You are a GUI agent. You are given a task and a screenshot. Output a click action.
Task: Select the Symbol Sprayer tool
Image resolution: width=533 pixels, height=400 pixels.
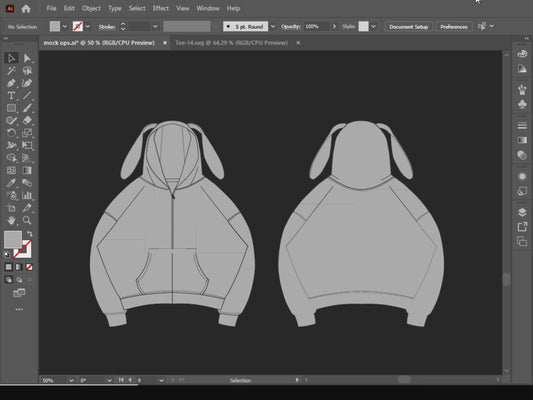click(11, 195)
